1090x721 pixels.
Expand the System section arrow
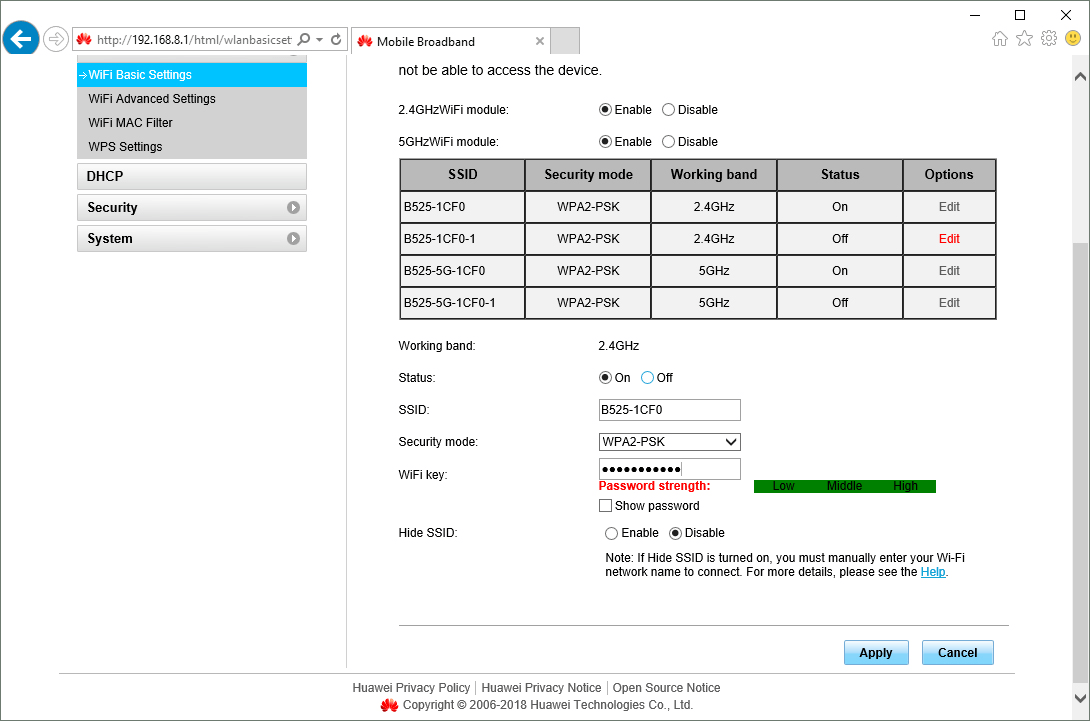point(293,238)
